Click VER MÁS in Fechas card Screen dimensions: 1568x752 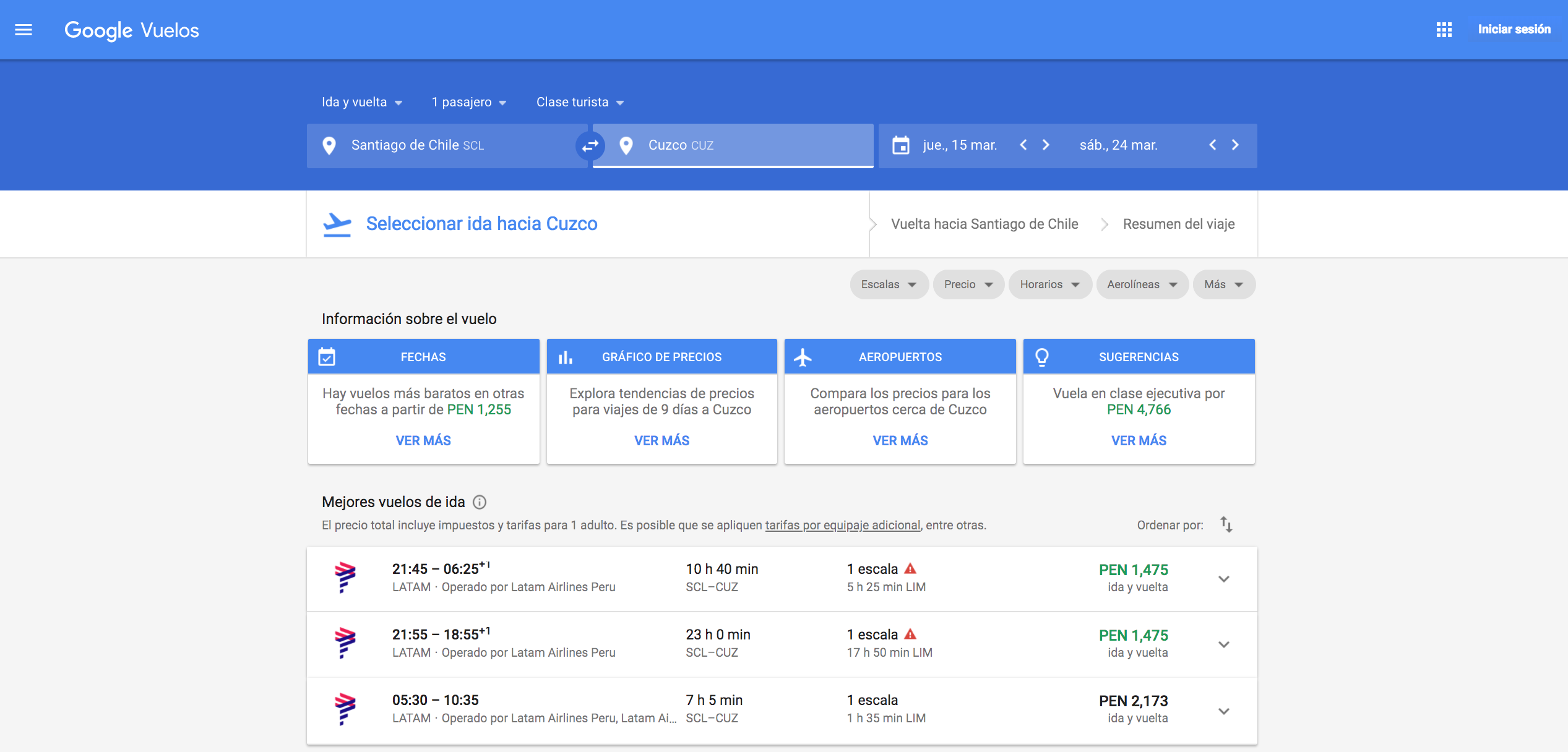click(x=423, y=440)
